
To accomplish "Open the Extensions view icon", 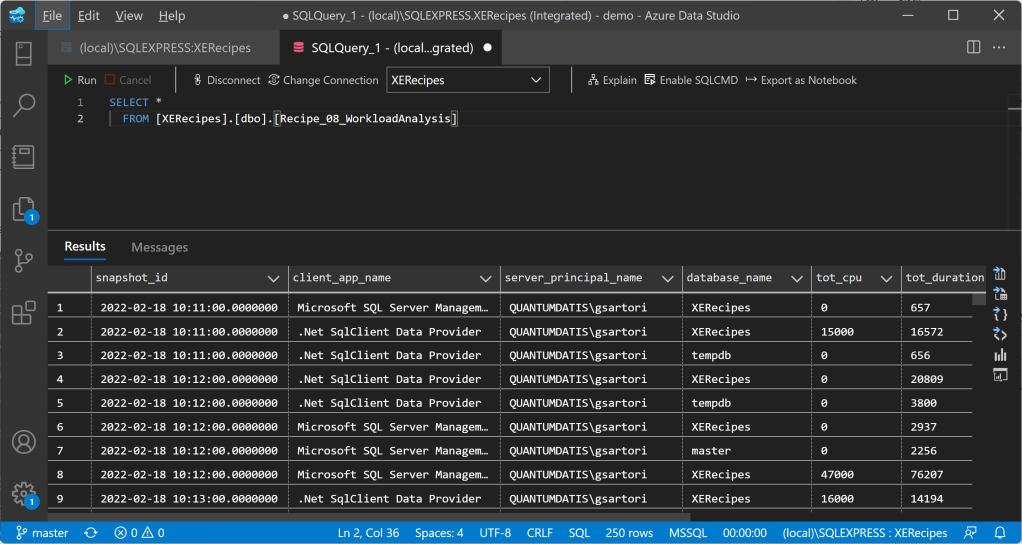I will [x=23, y=313].
